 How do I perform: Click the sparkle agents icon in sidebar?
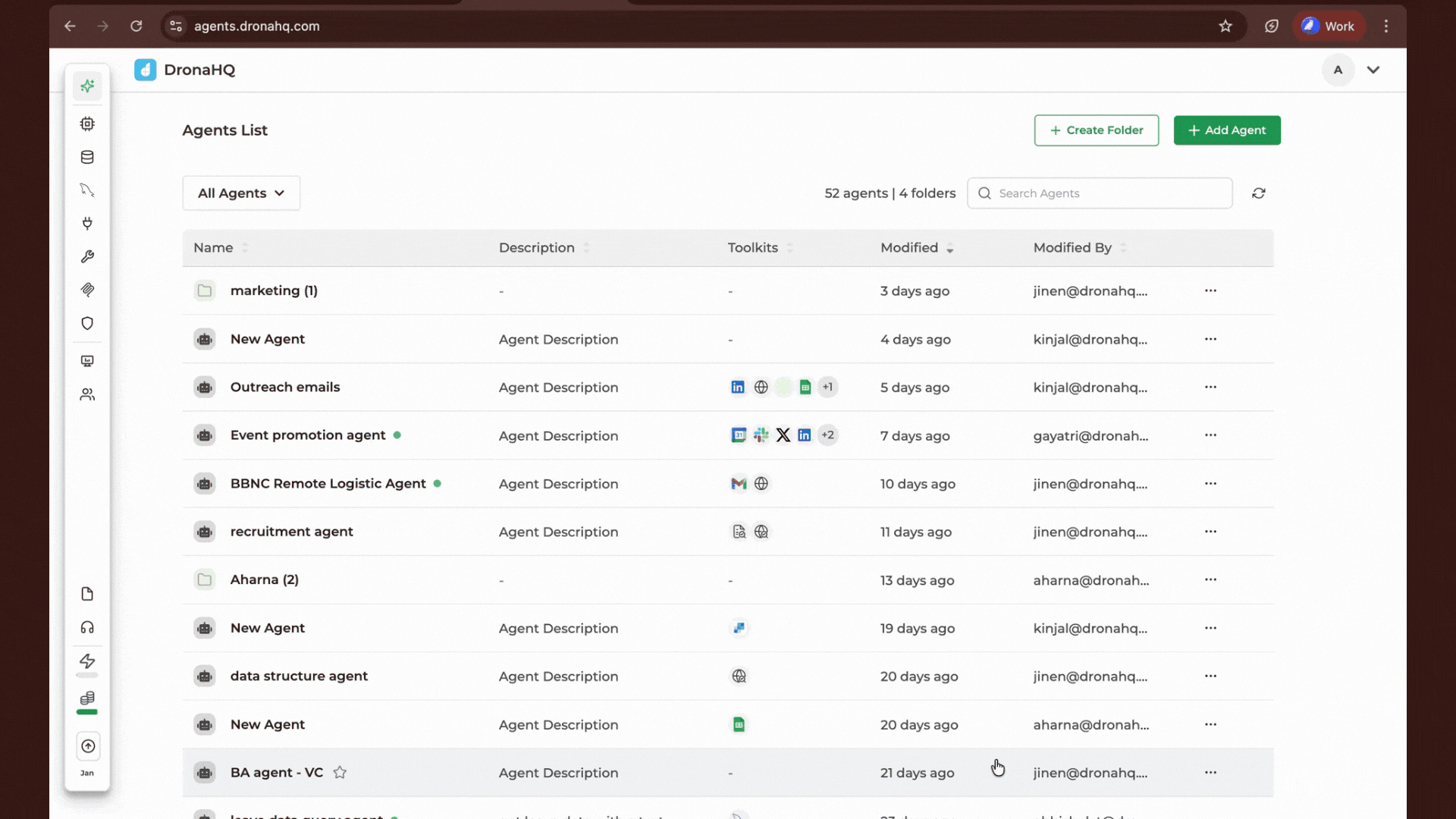click(x=87, y=86)
